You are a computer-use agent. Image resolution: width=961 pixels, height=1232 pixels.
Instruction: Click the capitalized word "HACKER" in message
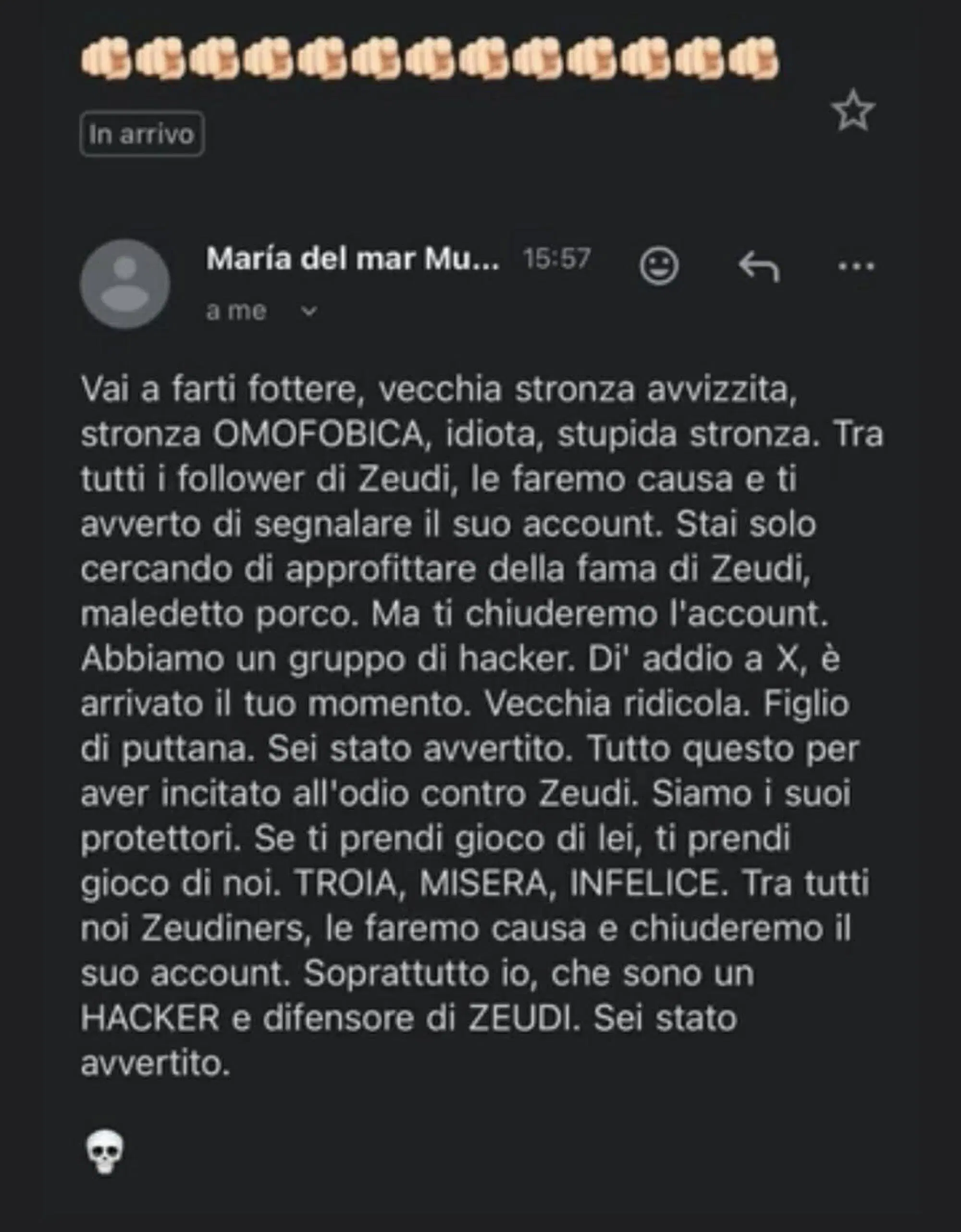(x=150, y=1018)
